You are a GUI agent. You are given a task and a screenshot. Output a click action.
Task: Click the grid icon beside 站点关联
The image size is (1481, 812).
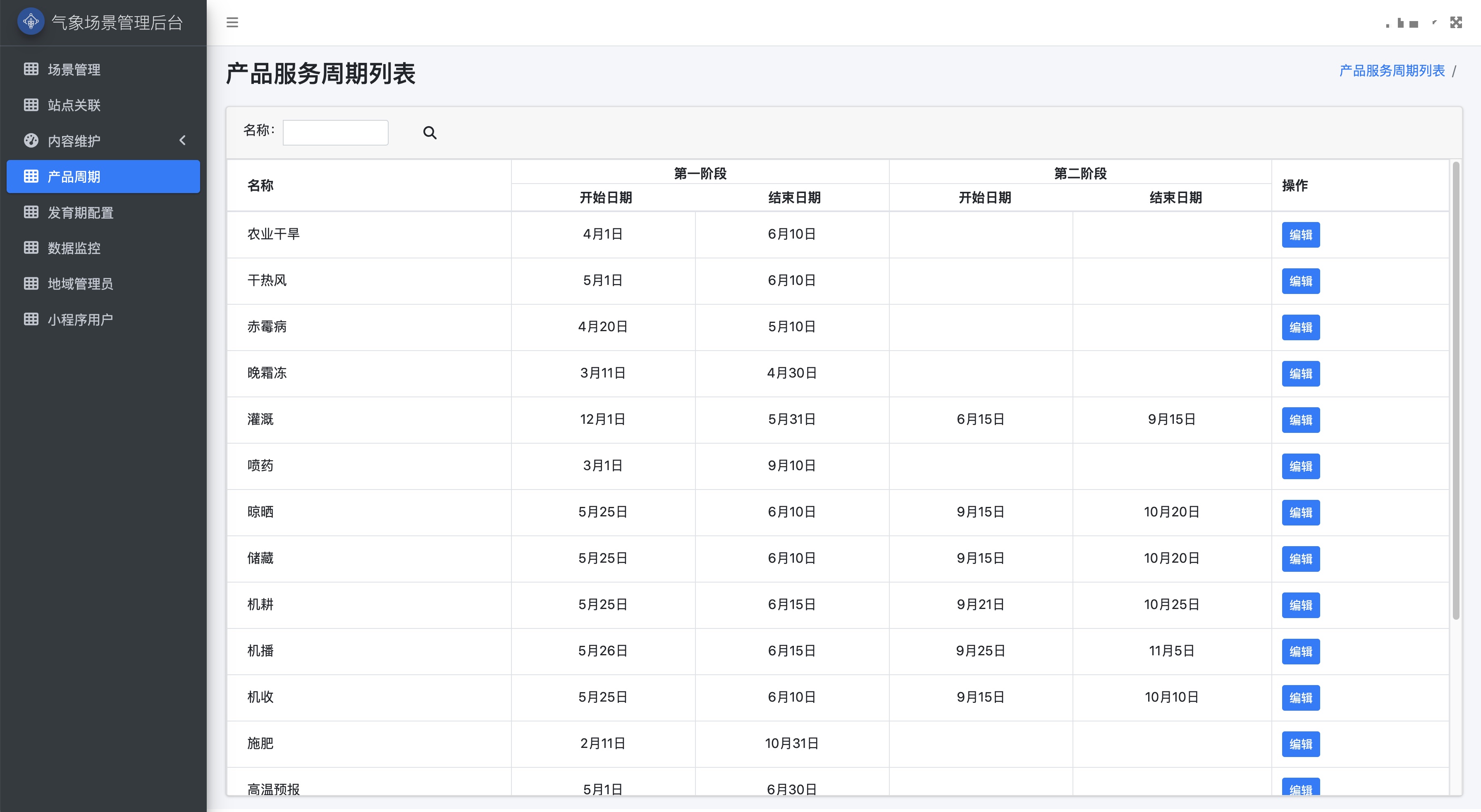[31, 105]
